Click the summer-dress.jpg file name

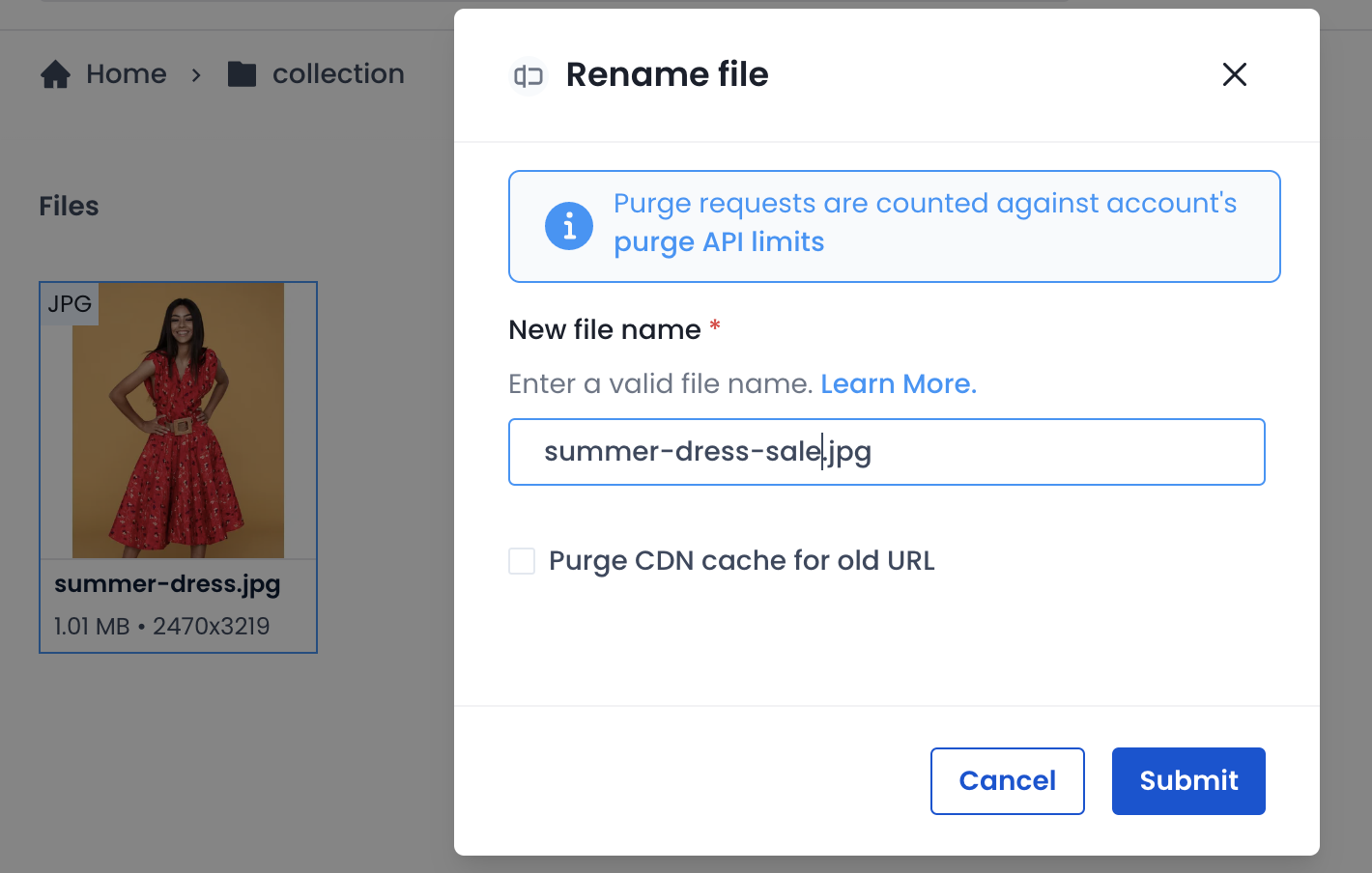(x=167, y=584)
